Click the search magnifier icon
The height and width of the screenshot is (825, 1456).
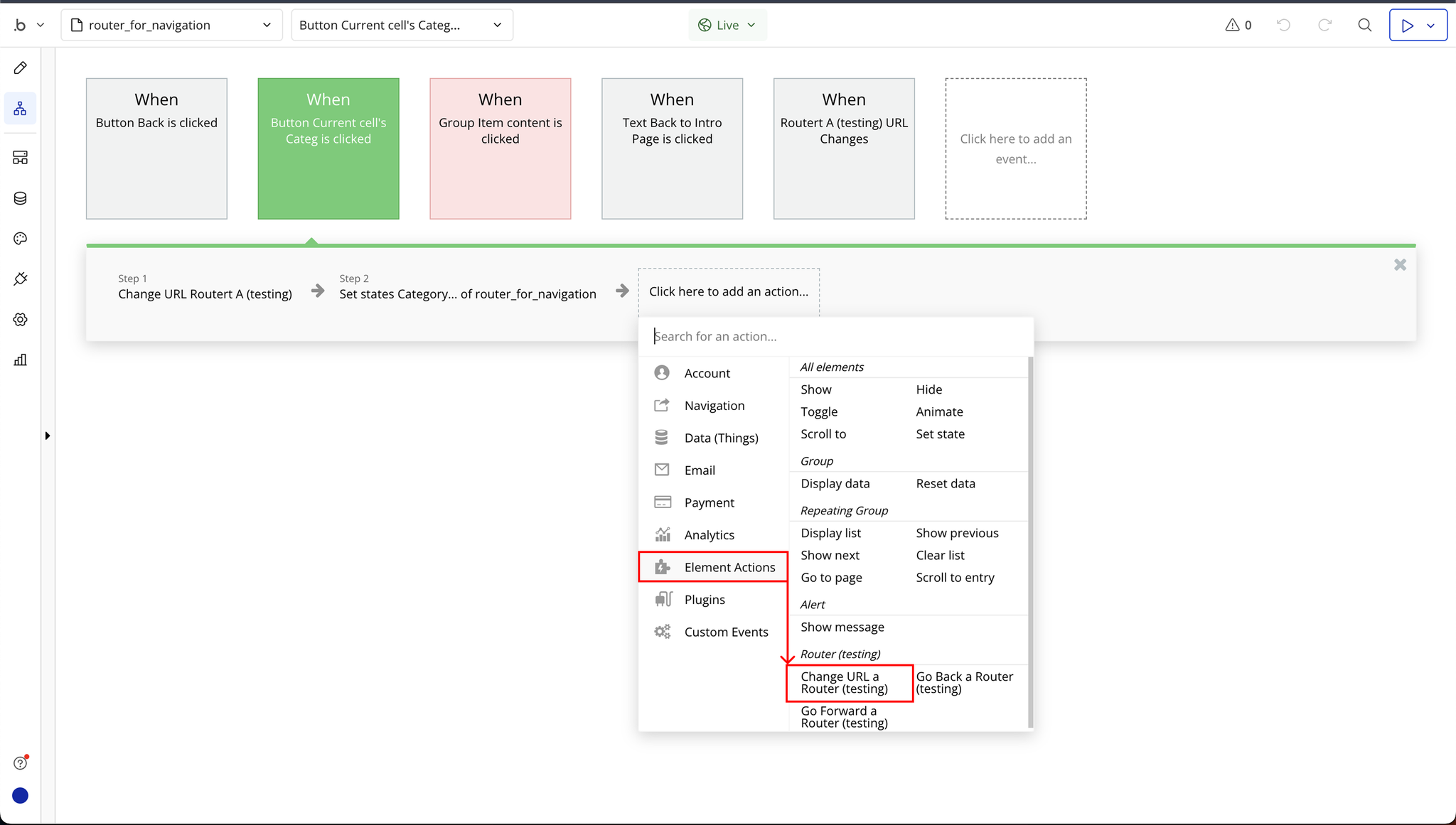pyautogui.click(x=1364, y=25)
